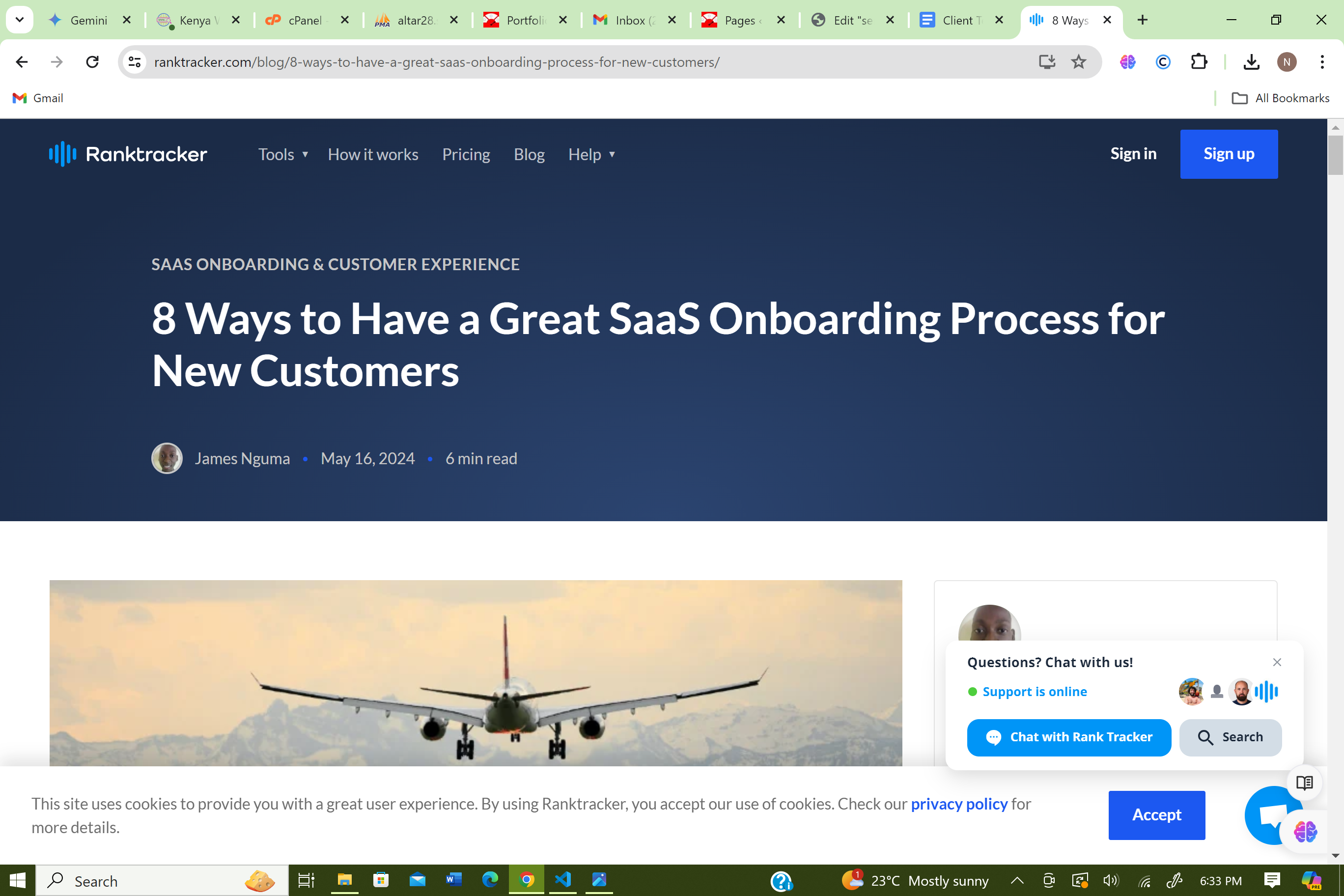This screenshot has width=1344, height=896.
Task: Open All Bookmarks folder
Action: click(x=1280, y=98)
